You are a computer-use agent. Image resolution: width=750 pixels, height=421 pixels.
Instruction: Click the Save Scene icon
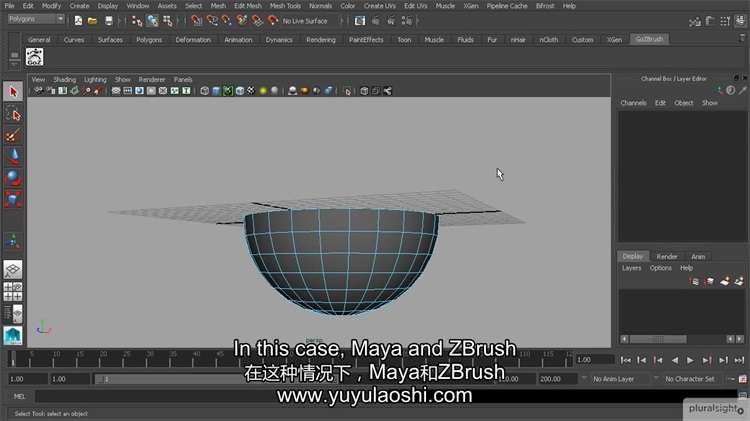click(109, 21)
